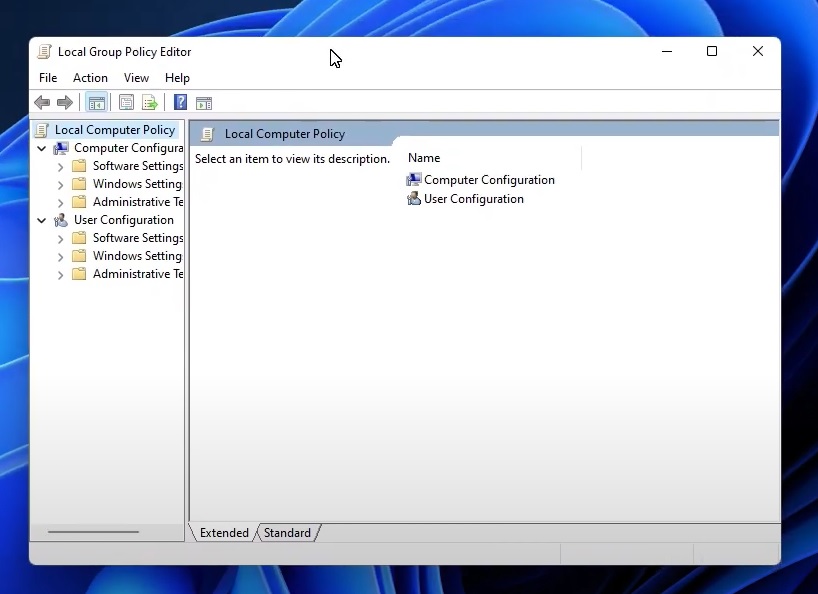
Task: Click the Properties toolbar icon
Action: click(x=126, y=102)
